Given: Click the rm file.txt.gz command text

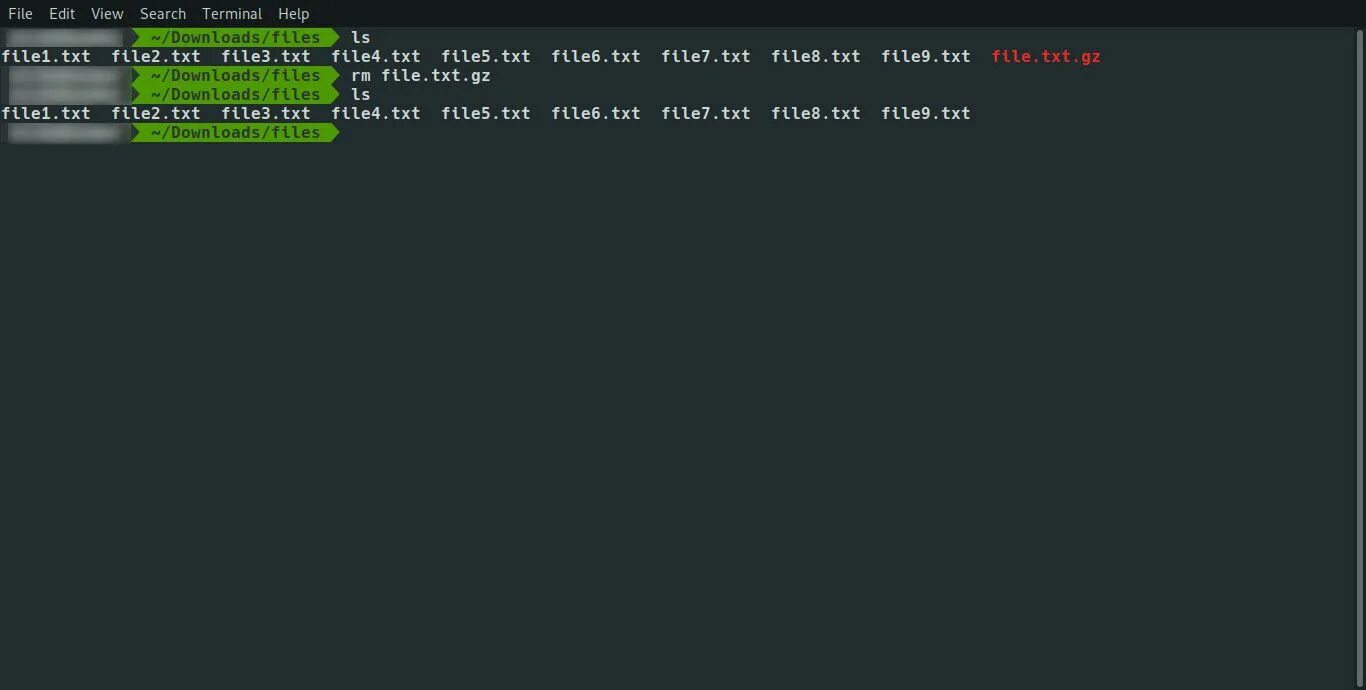Looking at the screenshot, I should pos(421,75).
